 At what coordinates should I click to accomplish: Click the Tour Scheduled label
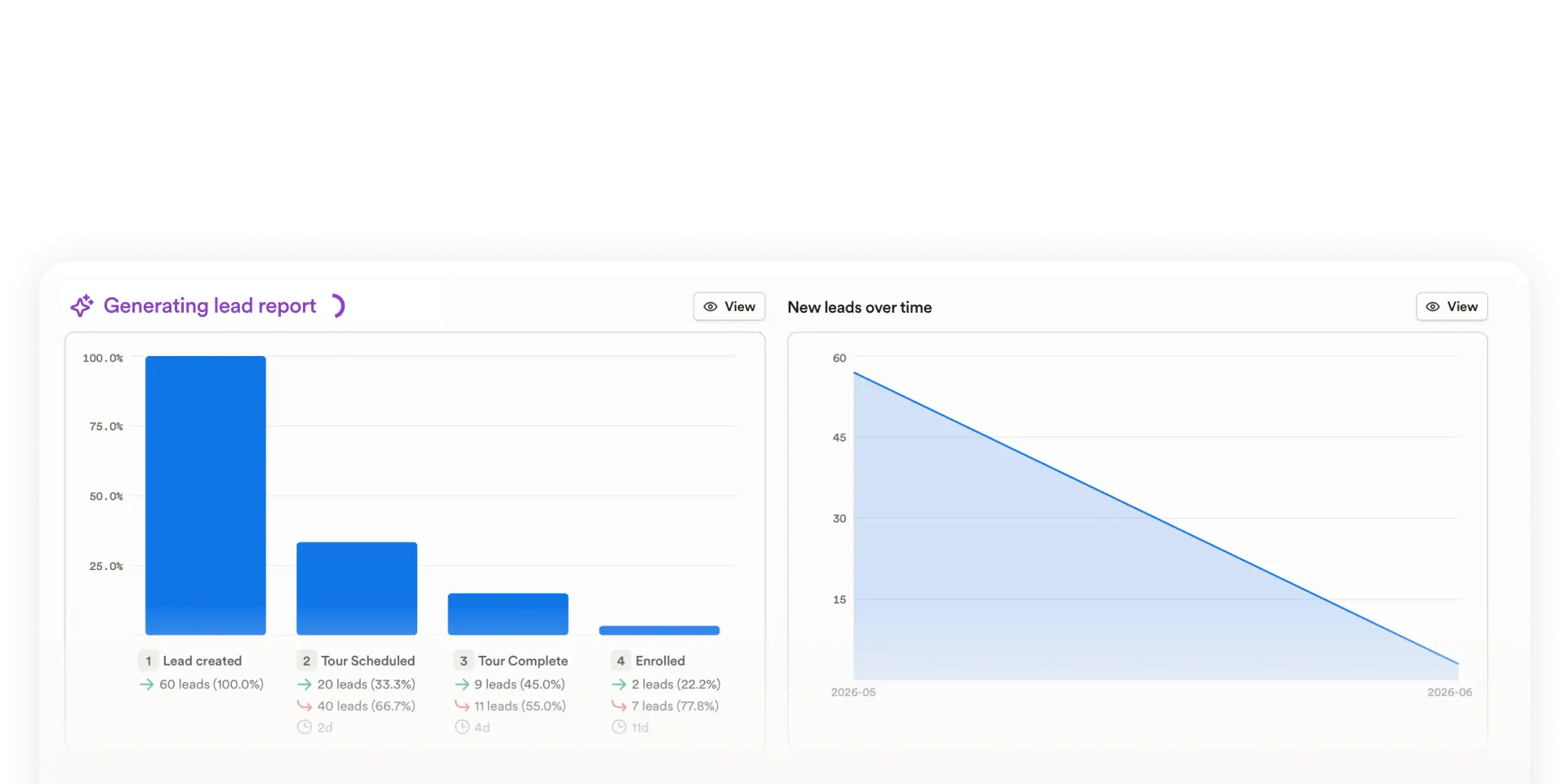coord(368,661)
